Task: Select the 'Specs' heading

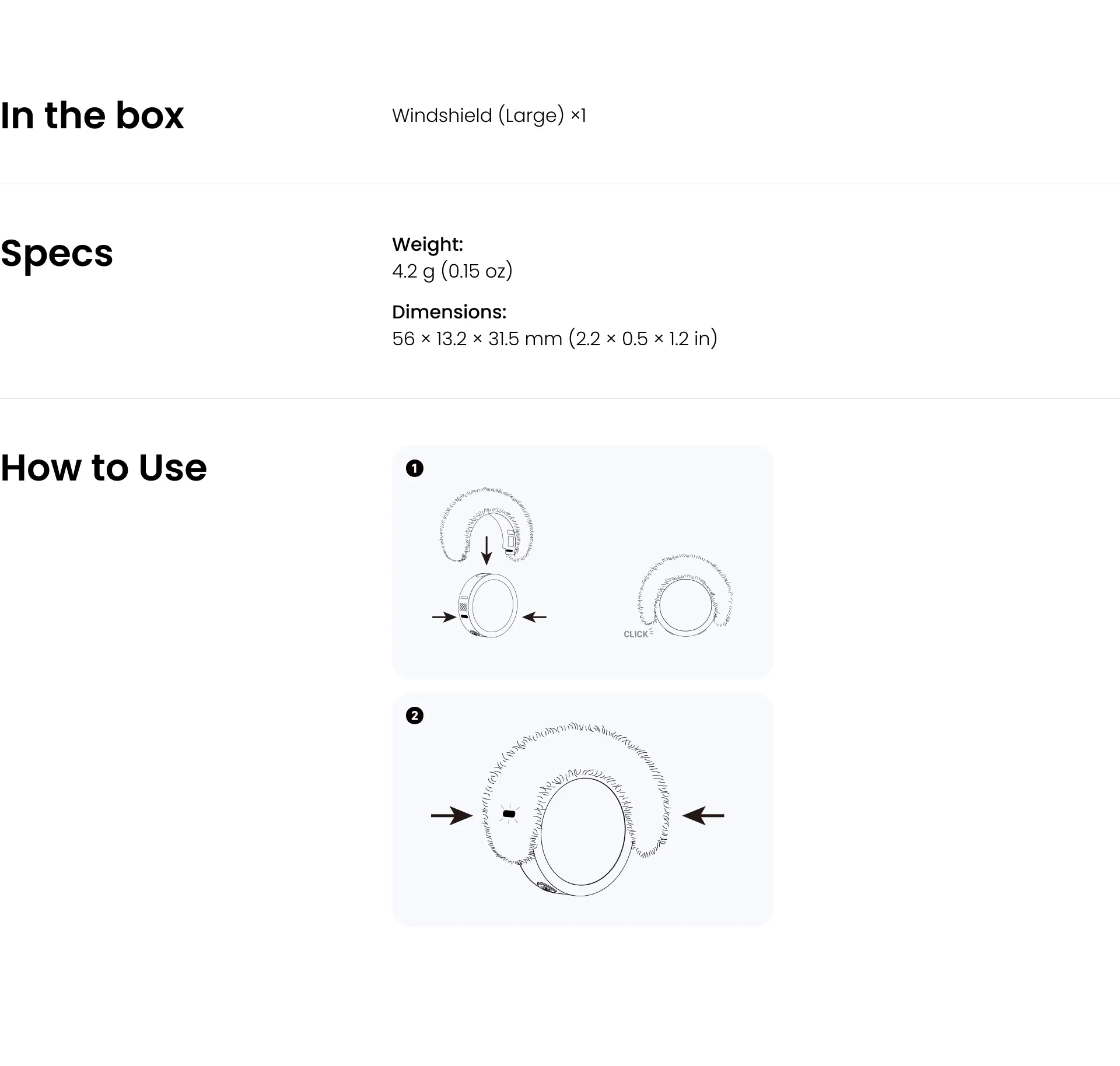Action: coord(57,253)
